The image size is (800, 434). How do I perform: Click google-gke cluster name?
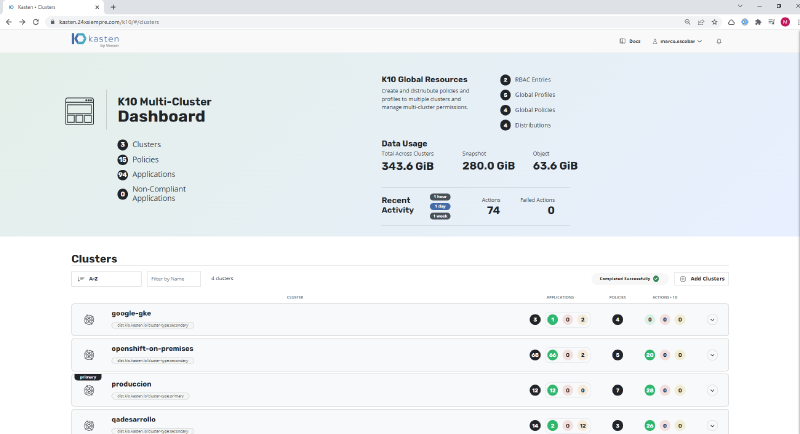131,314
